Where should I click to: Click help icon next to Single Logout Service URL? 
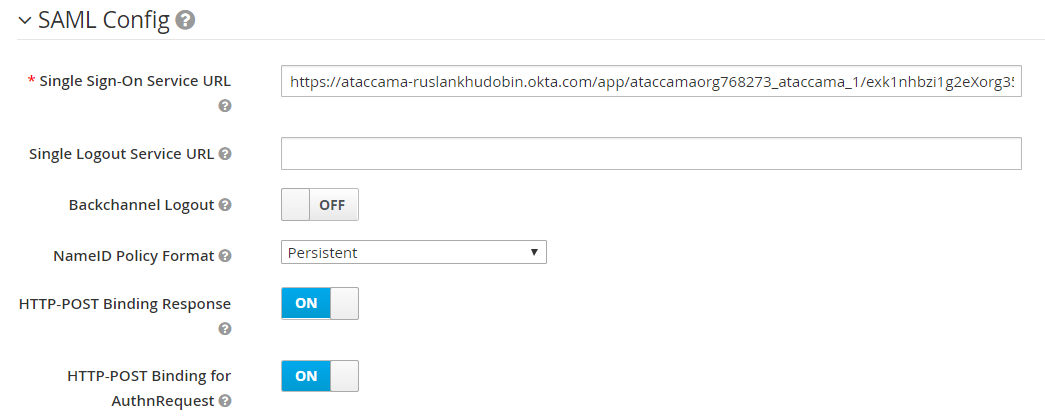coord(225,154)
